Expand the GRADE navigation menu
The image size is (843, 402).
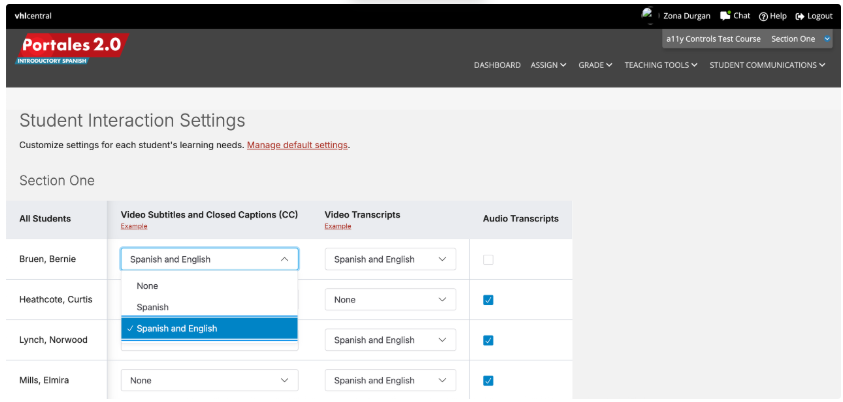click(595, 65)
